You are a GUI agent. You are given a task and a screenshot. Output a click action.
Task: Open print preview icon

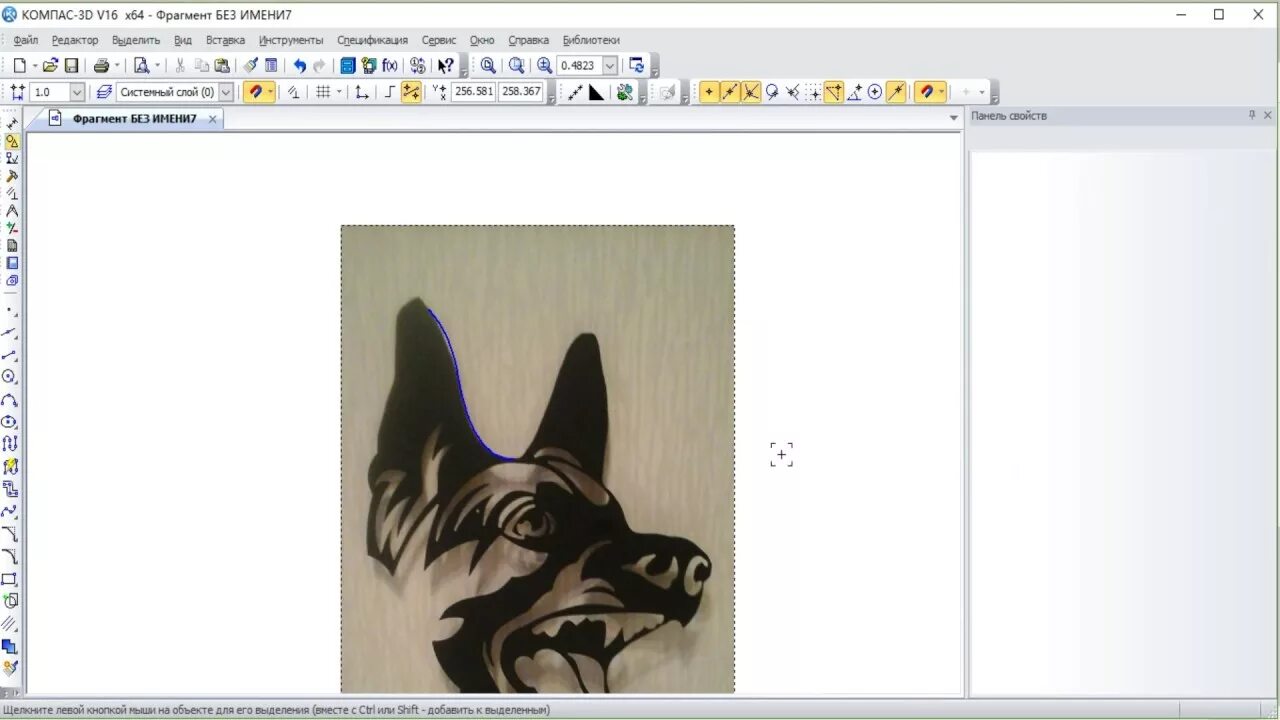tap(141, 65)
